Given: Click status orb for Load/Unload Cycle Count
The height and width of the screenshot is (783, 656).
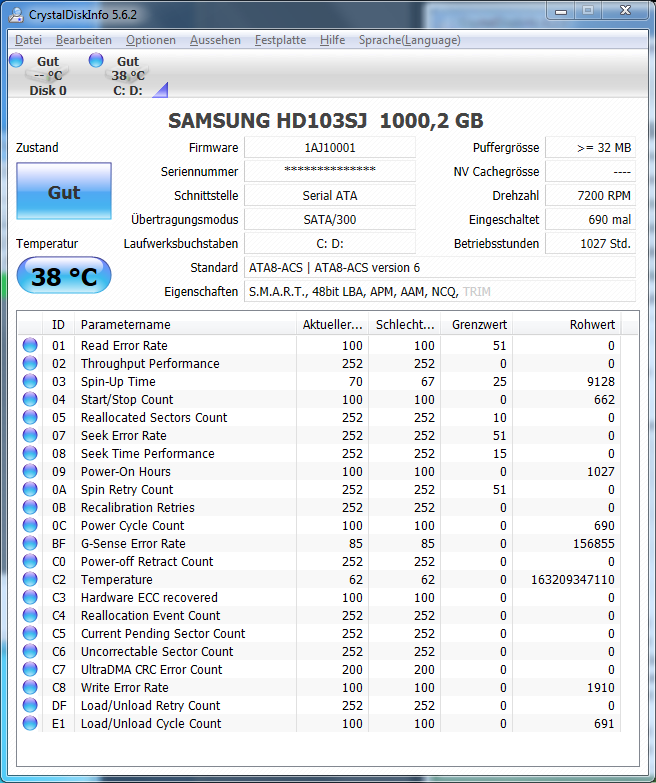Looking at the screenshot, I should click(x=30, y=723).
